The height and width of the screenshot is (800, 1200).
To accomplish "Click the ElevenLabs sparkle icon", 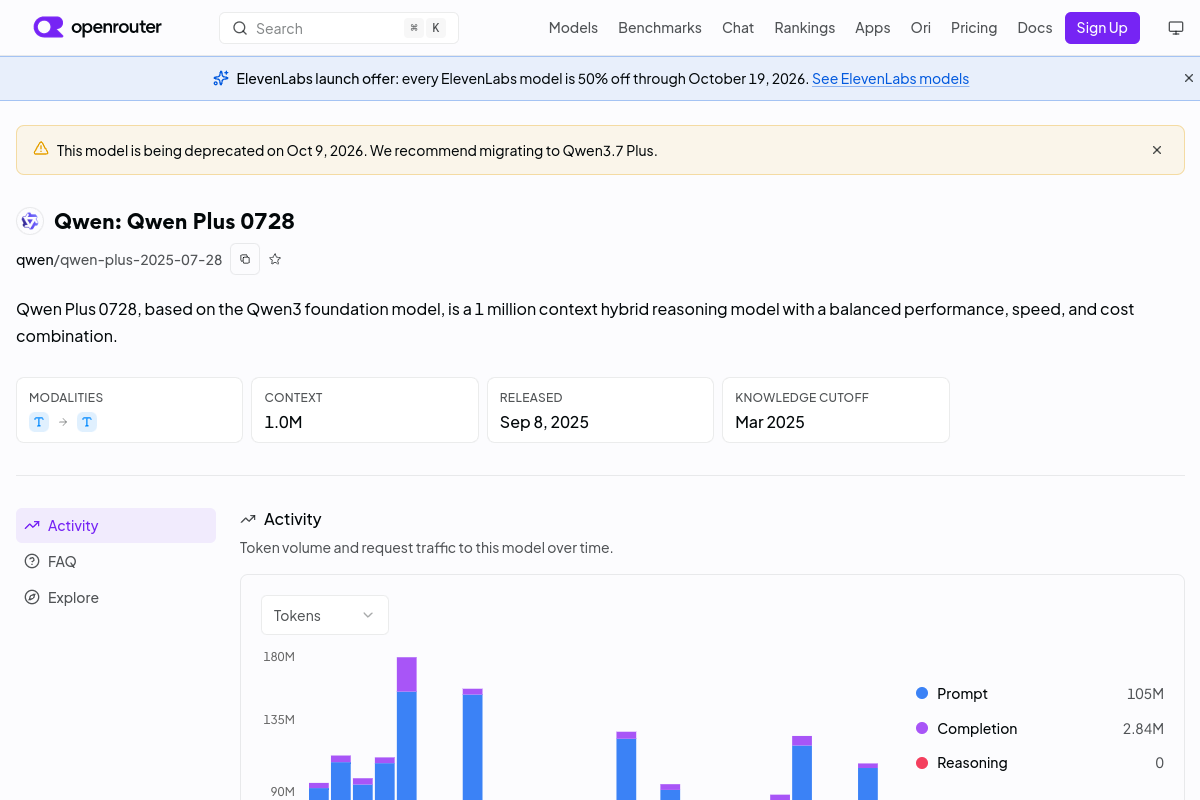I will pos(221,78).
